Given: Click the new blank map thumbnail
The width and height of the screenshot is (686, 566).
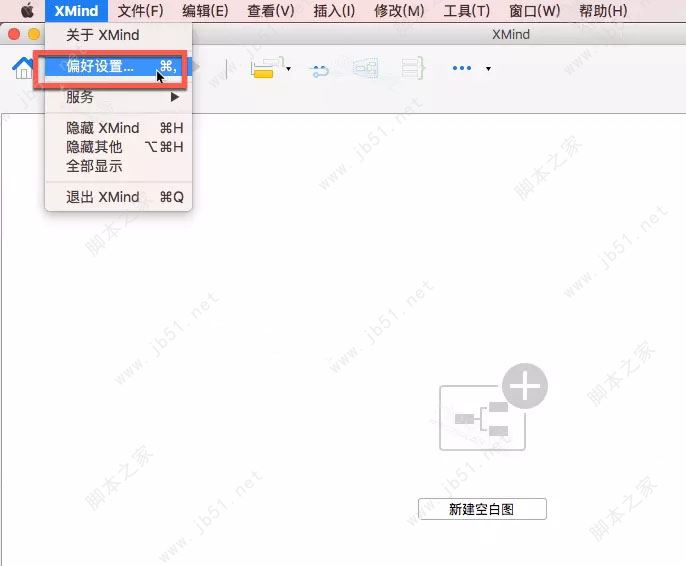Looking at the screenshot, I should tap(493, 407).
